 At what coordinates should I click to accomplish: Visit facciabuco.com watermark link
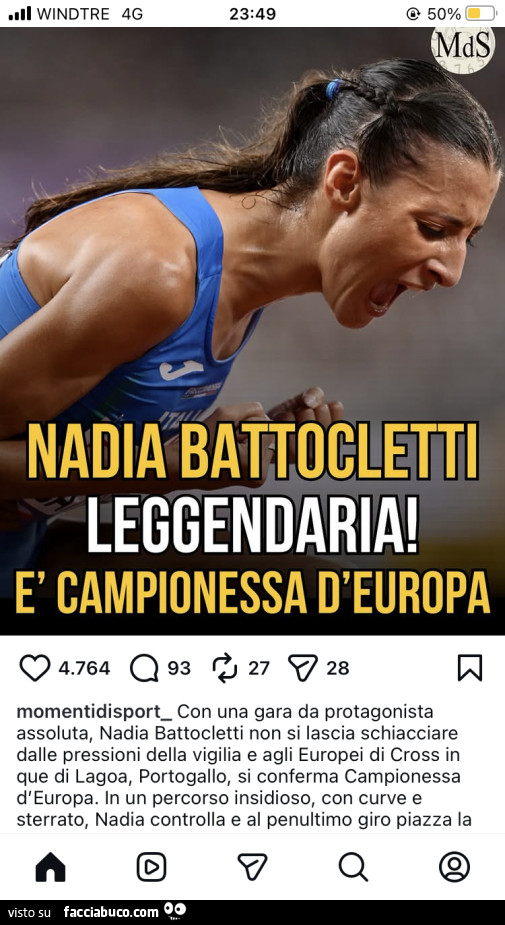coord(111,912)
